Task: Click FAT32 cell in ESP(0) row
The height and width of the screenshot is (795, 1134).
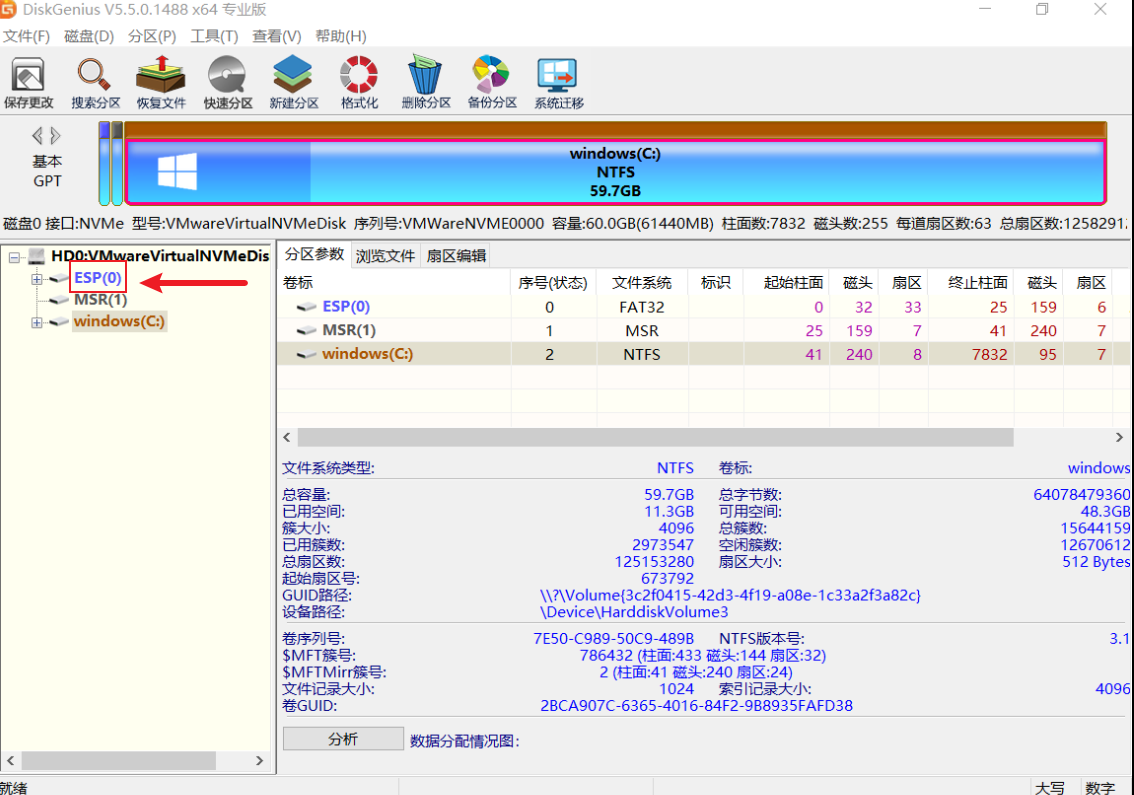Action: click(x=642, y=307)
